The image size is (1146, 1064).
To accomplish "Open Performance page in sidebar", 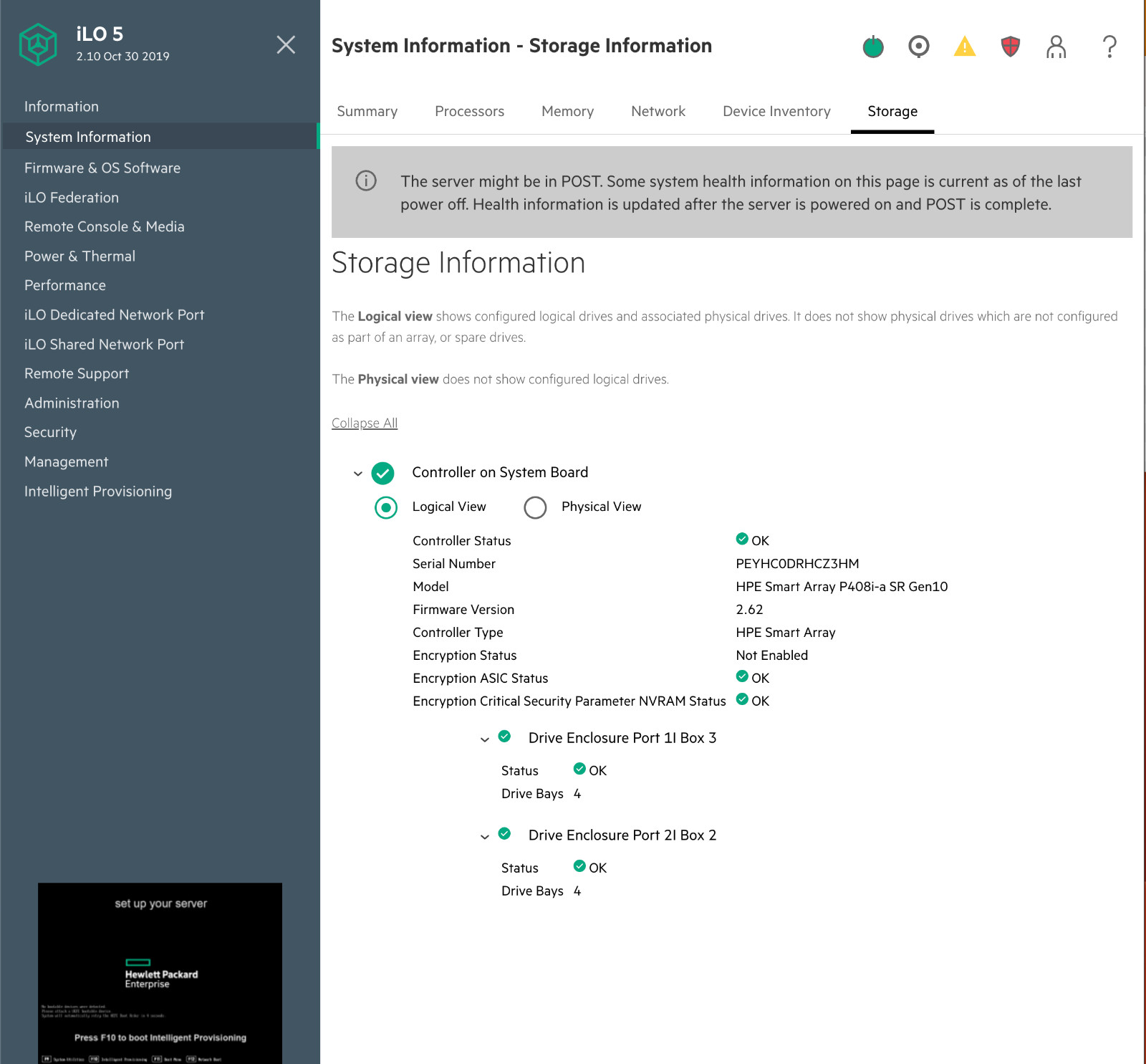I will coord(65,285).
